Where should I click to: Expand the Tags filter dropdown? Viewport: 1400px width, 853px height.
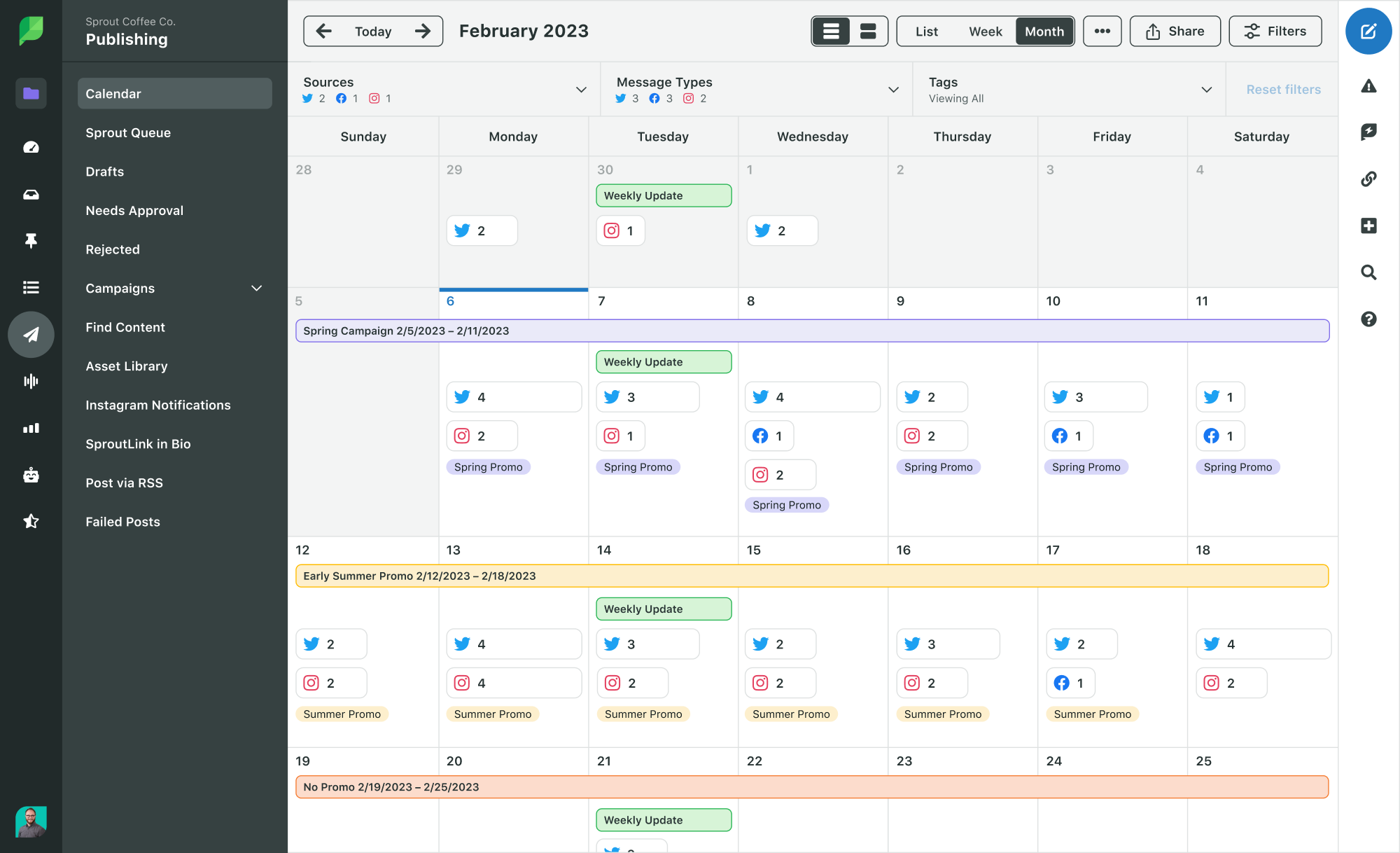1208,89
